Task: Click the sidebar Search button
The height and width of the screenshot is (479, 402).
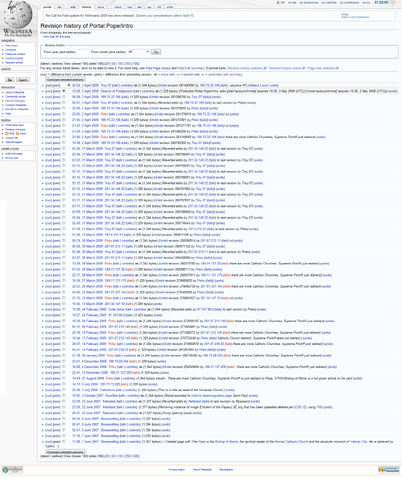Action: point(23,80)
